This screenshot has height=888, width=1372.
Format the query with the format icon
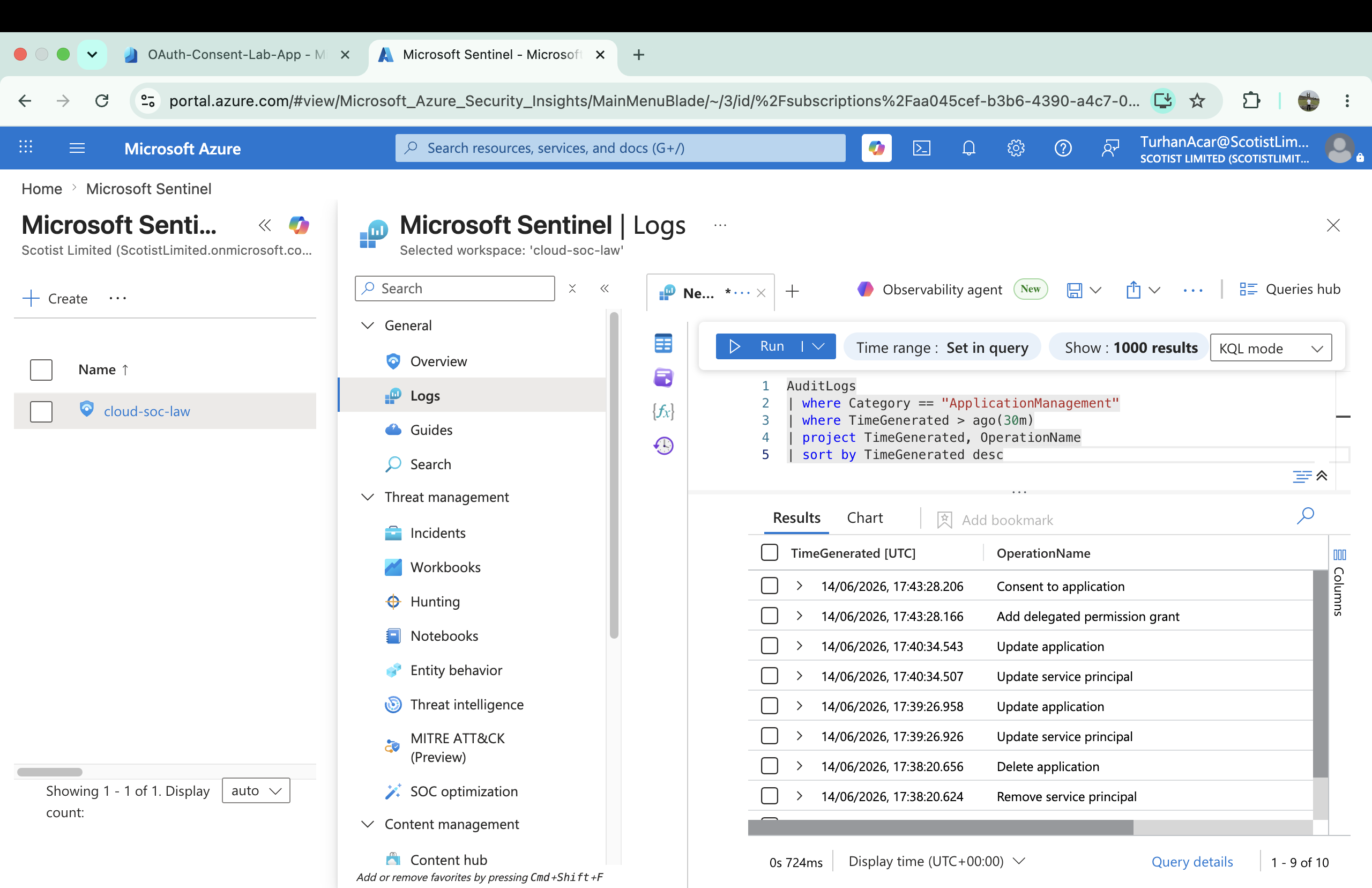point(1302,476)
